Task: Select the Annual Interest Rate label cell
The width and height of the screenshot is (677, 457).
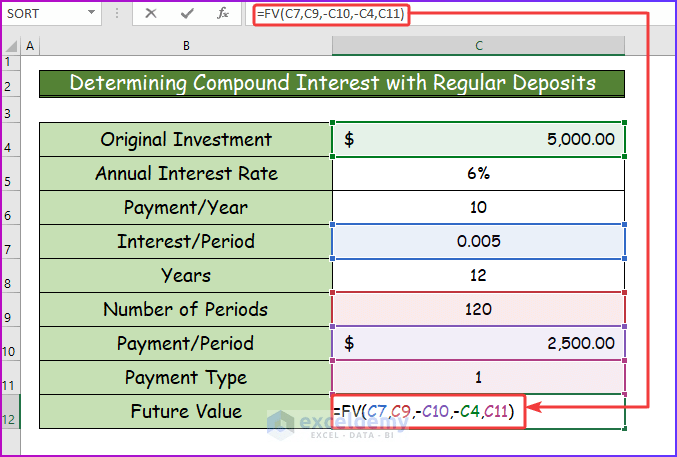Action: click(186, 174)
